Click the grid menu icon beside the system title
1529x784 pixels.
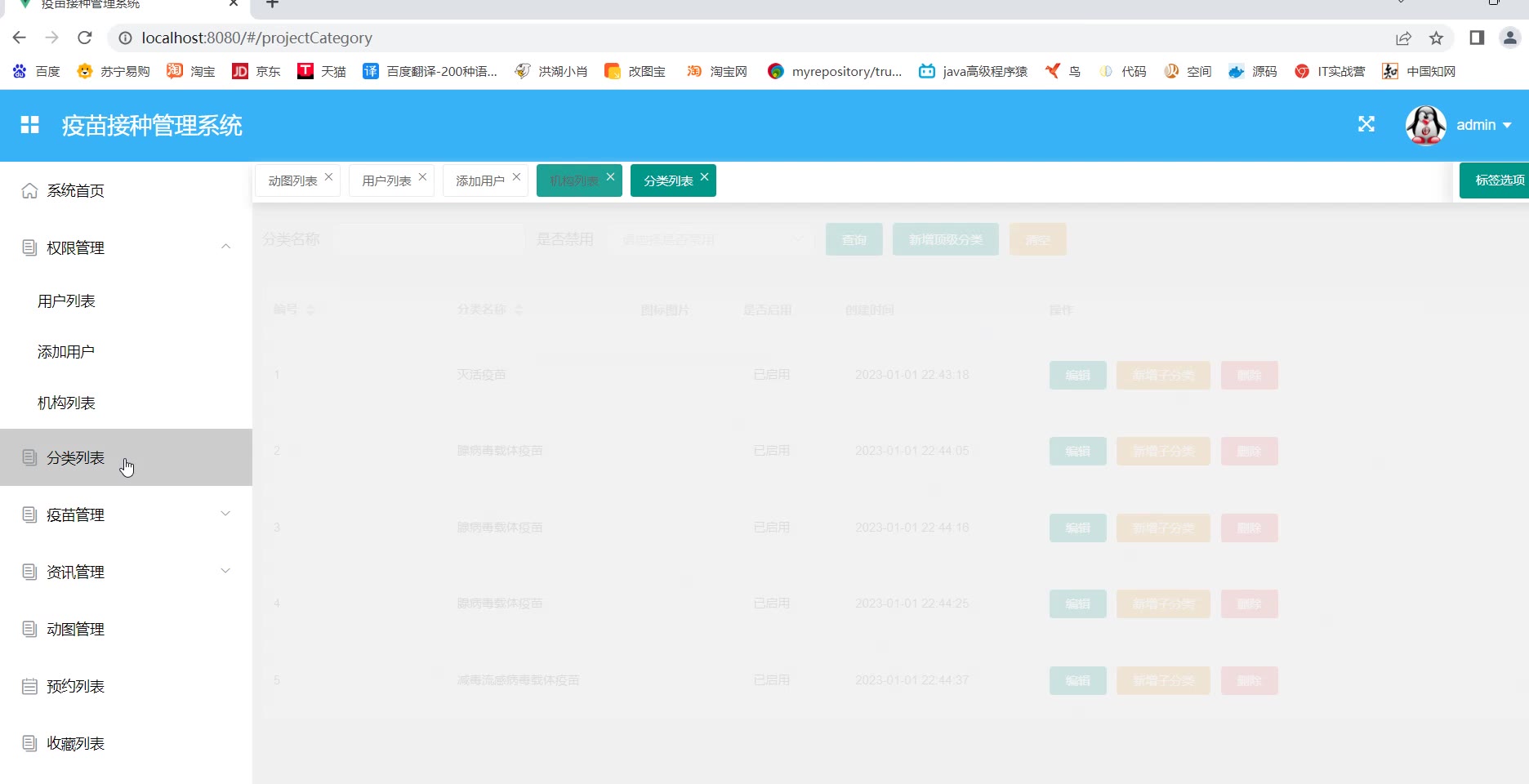coord(30,125)
